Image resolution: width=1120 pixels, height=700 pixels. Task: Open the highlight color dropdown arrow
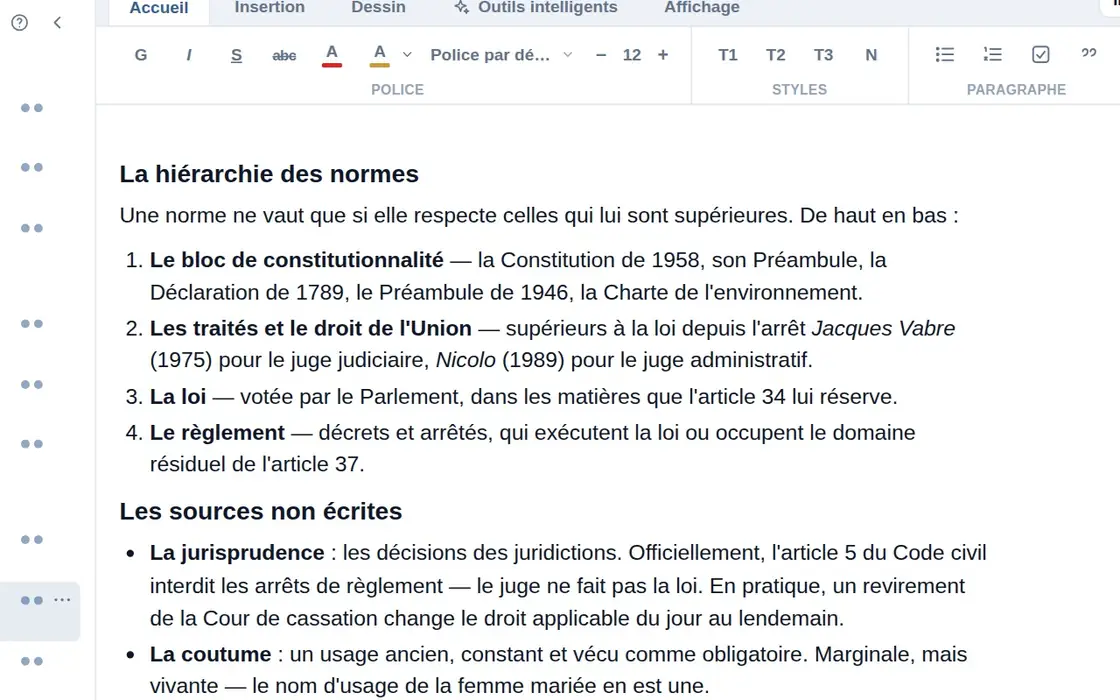click(407, 55)
